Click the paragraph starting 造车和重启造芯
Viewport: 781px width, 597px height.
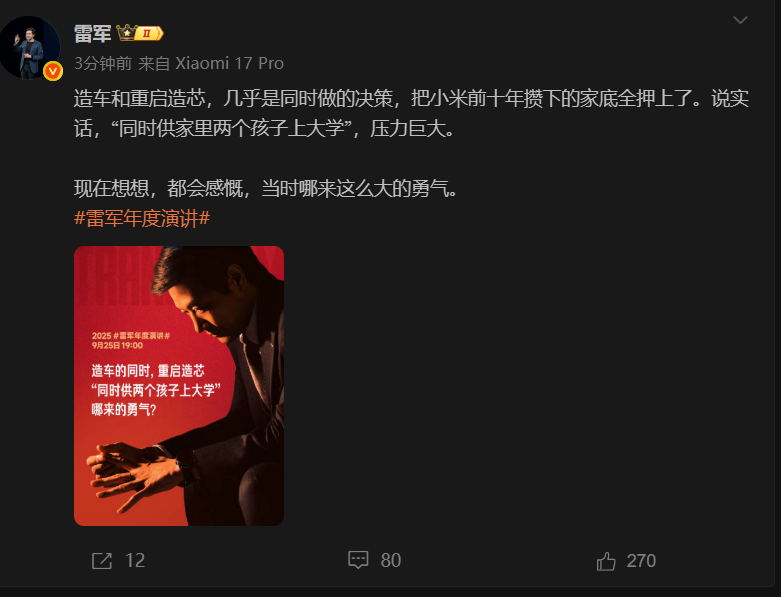click(x=411, y=114)
